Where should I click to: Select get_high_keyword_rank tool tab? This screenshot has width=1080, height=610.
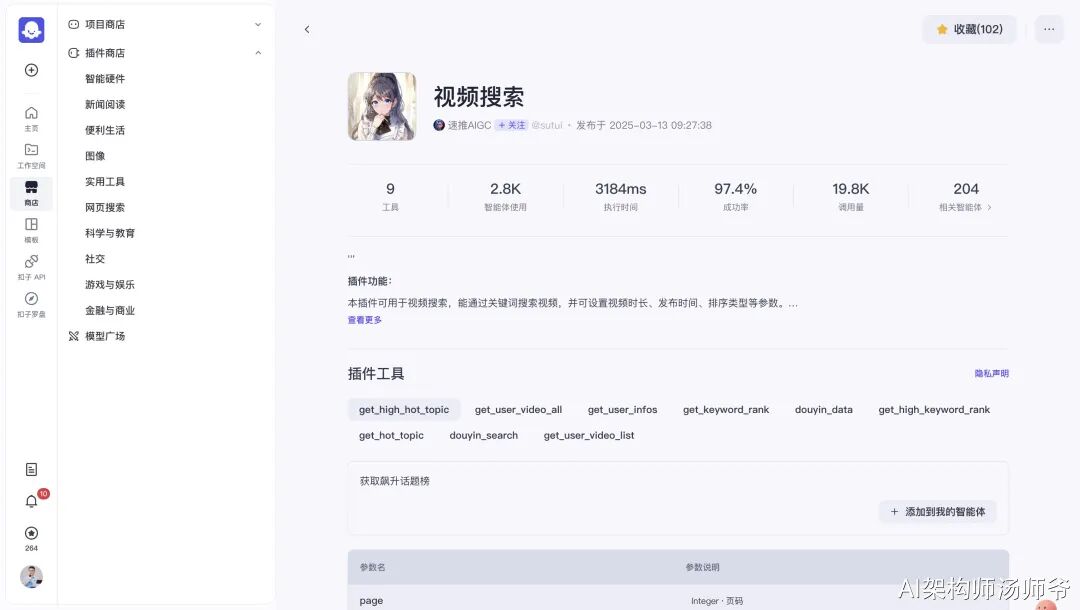click(x=934, y=410)
